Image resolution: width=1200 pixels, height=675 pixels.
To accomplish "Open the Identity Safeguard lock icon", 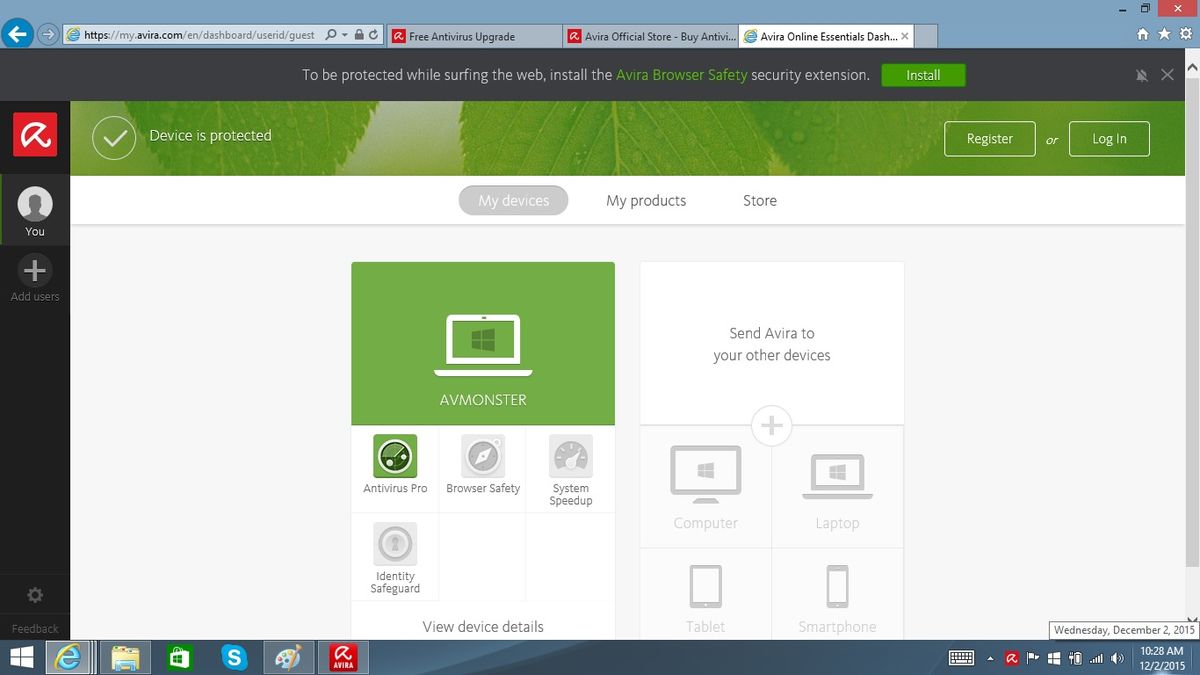I will [x=395, y=544].
